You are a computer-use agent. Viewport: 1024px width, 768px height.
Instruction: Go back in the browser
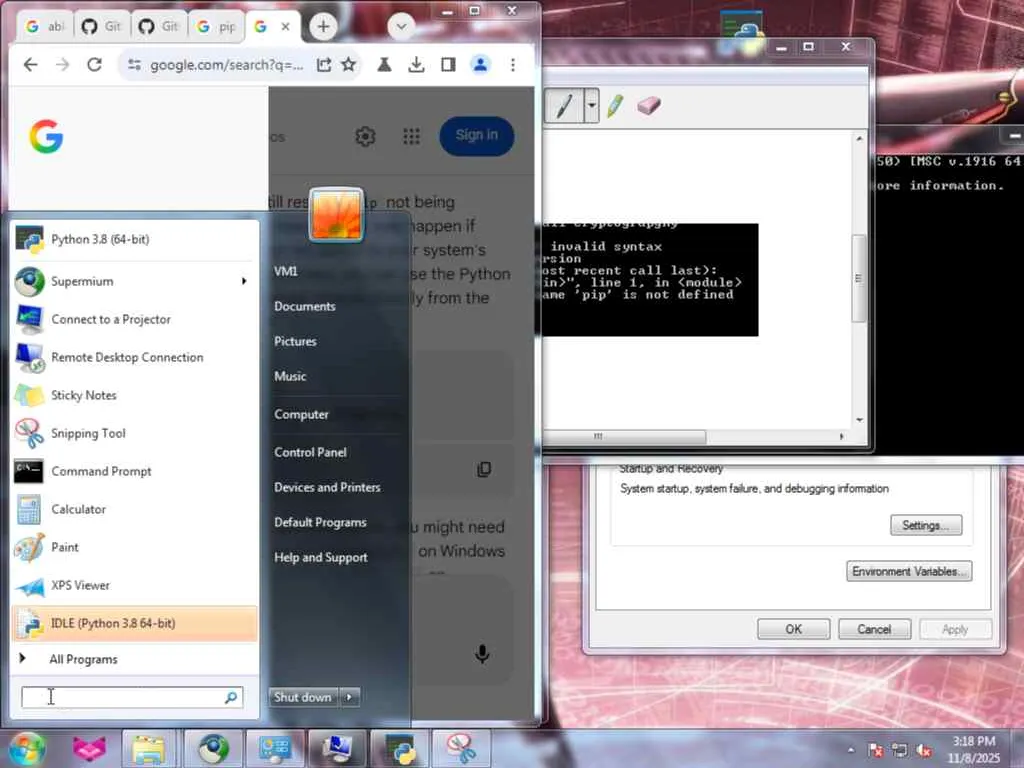31,65
